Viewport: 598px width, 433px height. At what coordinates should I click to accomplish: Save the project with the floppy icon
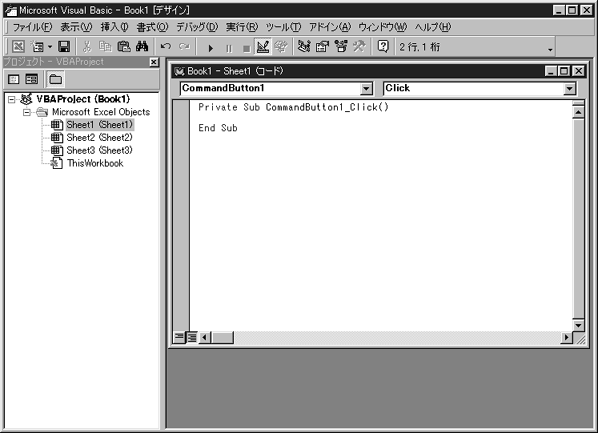pyautogui.click(x=64, y=47)
